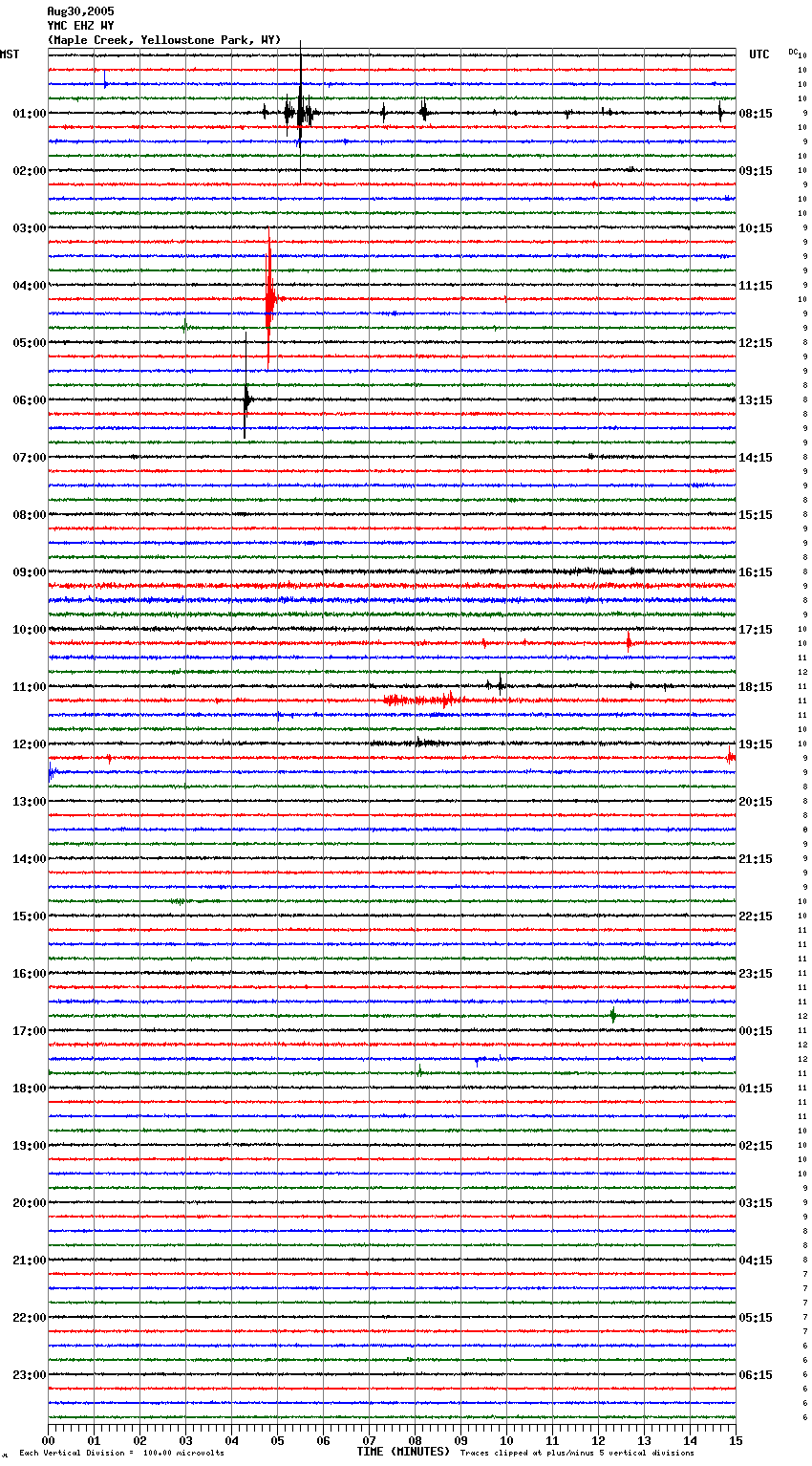Select the station code YMC EHZ WY

click(80, 26)
